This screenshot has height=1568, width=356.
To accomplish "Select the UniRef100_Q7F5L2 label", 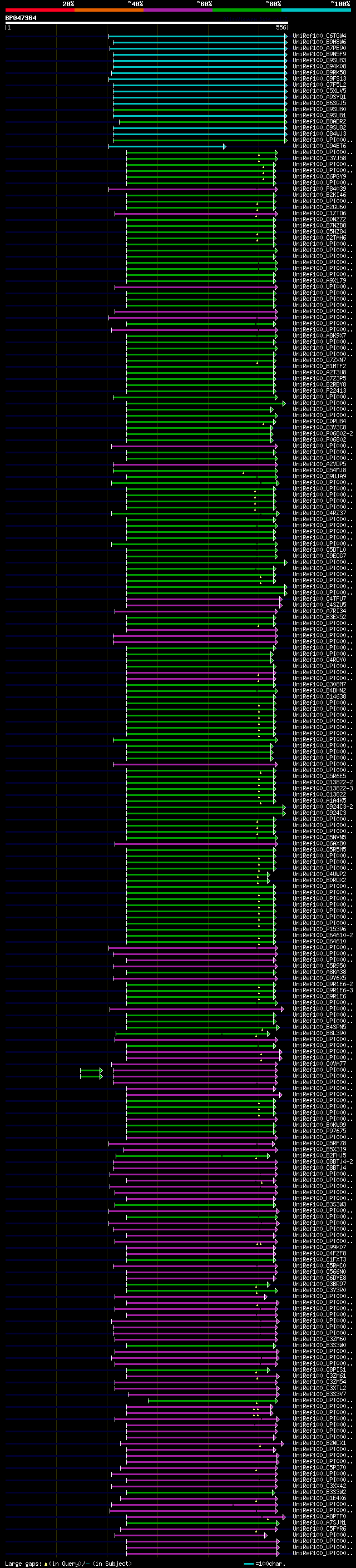I will tap(319, 85).
